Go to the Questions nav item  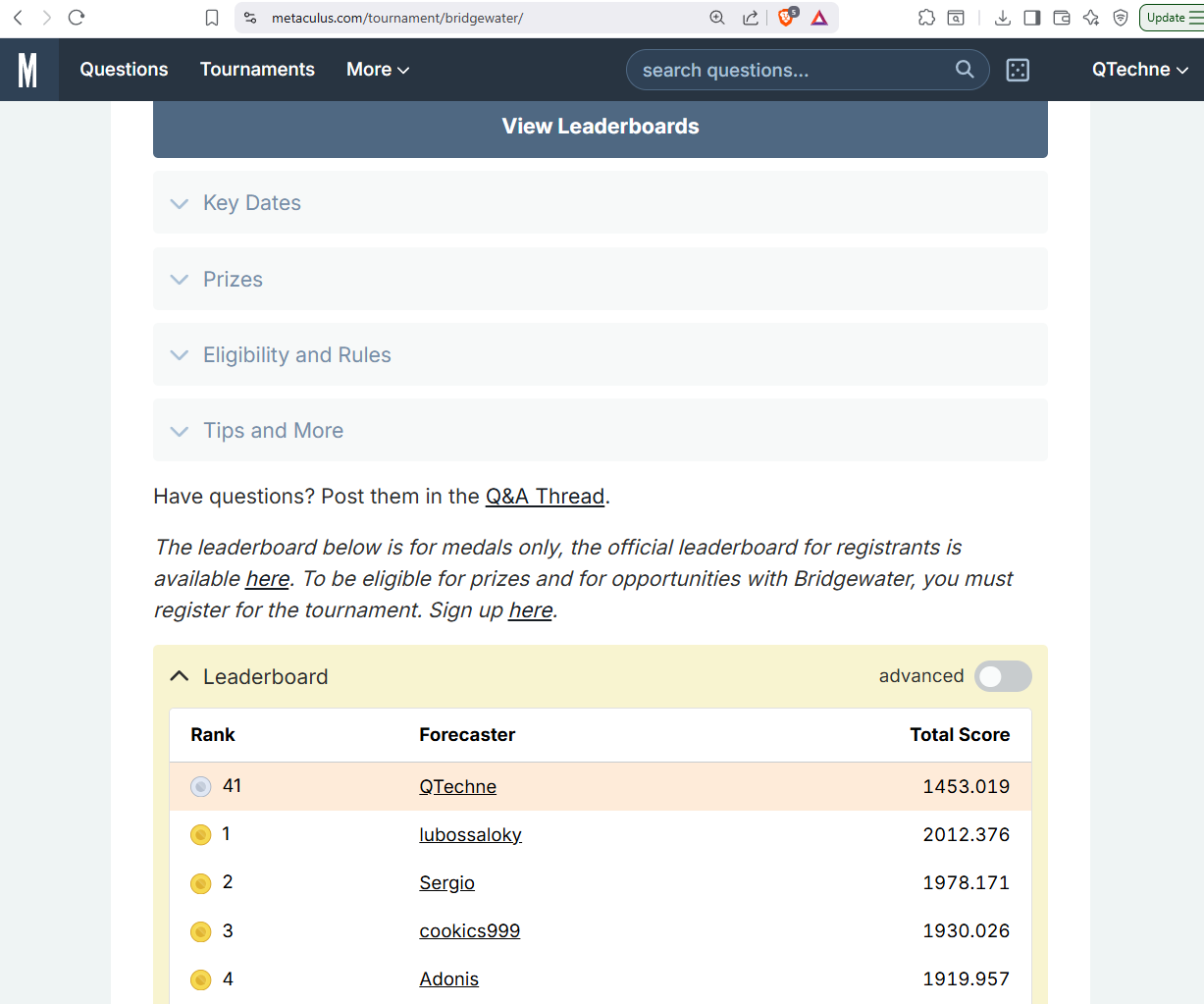[124, 70]
